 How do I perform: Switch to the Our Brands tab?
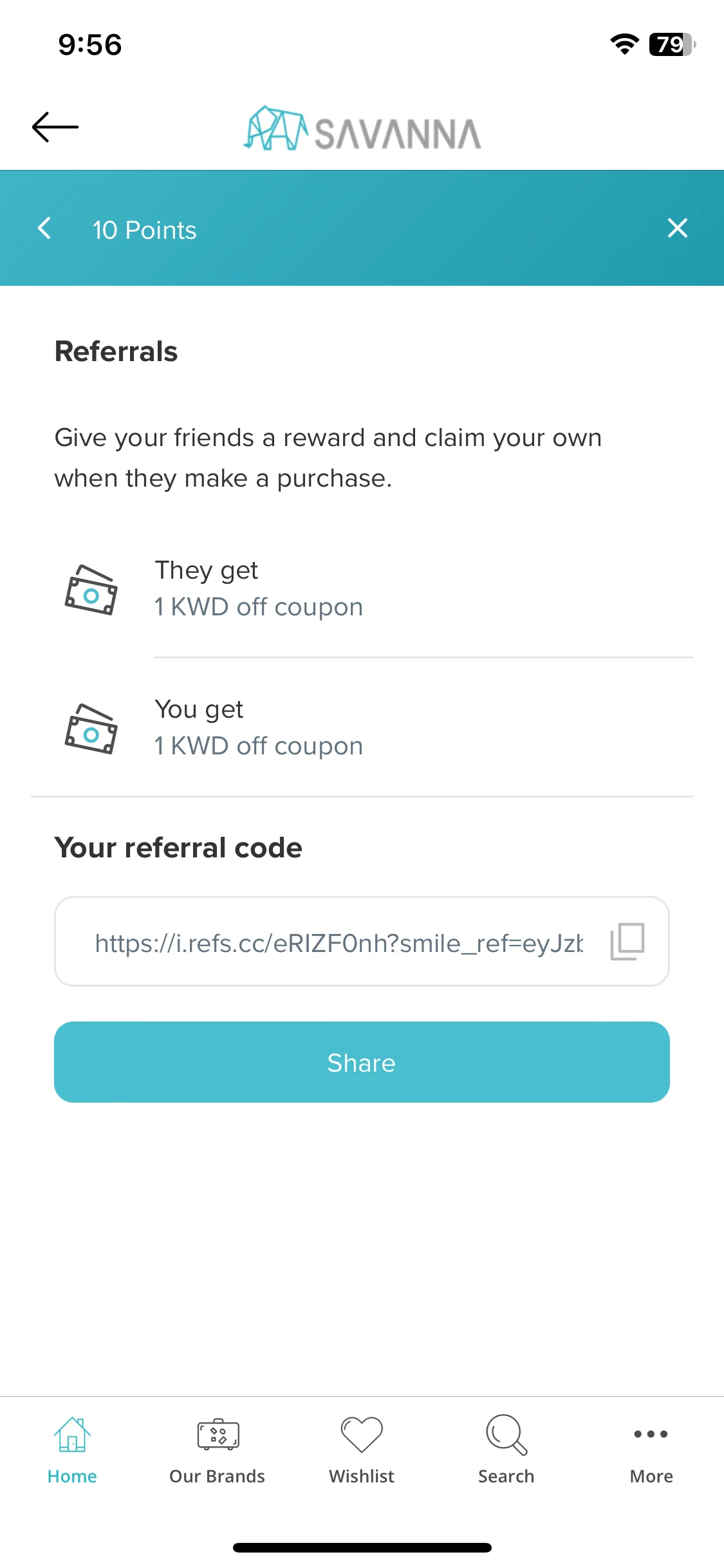click(x=218, y=1451)
